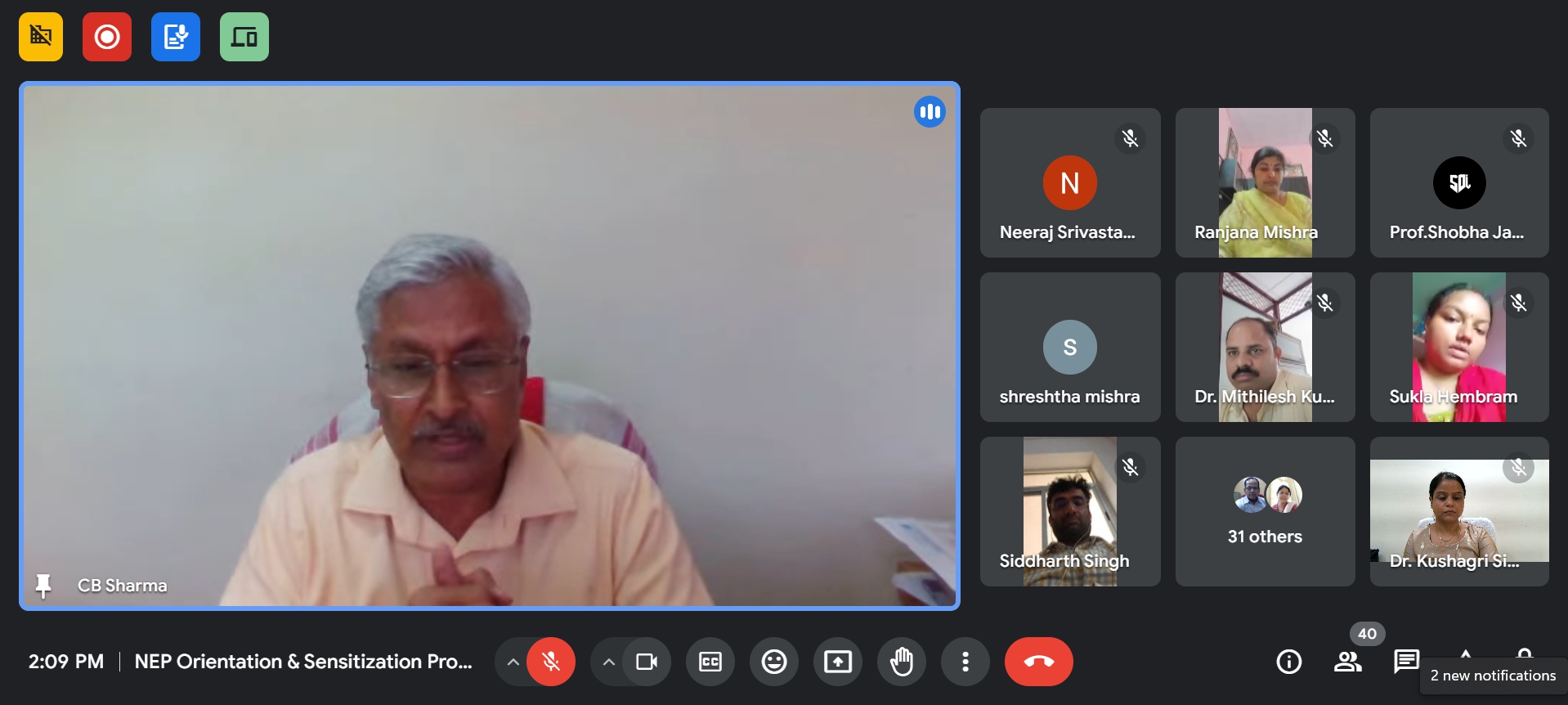
Task: Expand audio settings arrow beside microphone
Action: click(513, 662)
